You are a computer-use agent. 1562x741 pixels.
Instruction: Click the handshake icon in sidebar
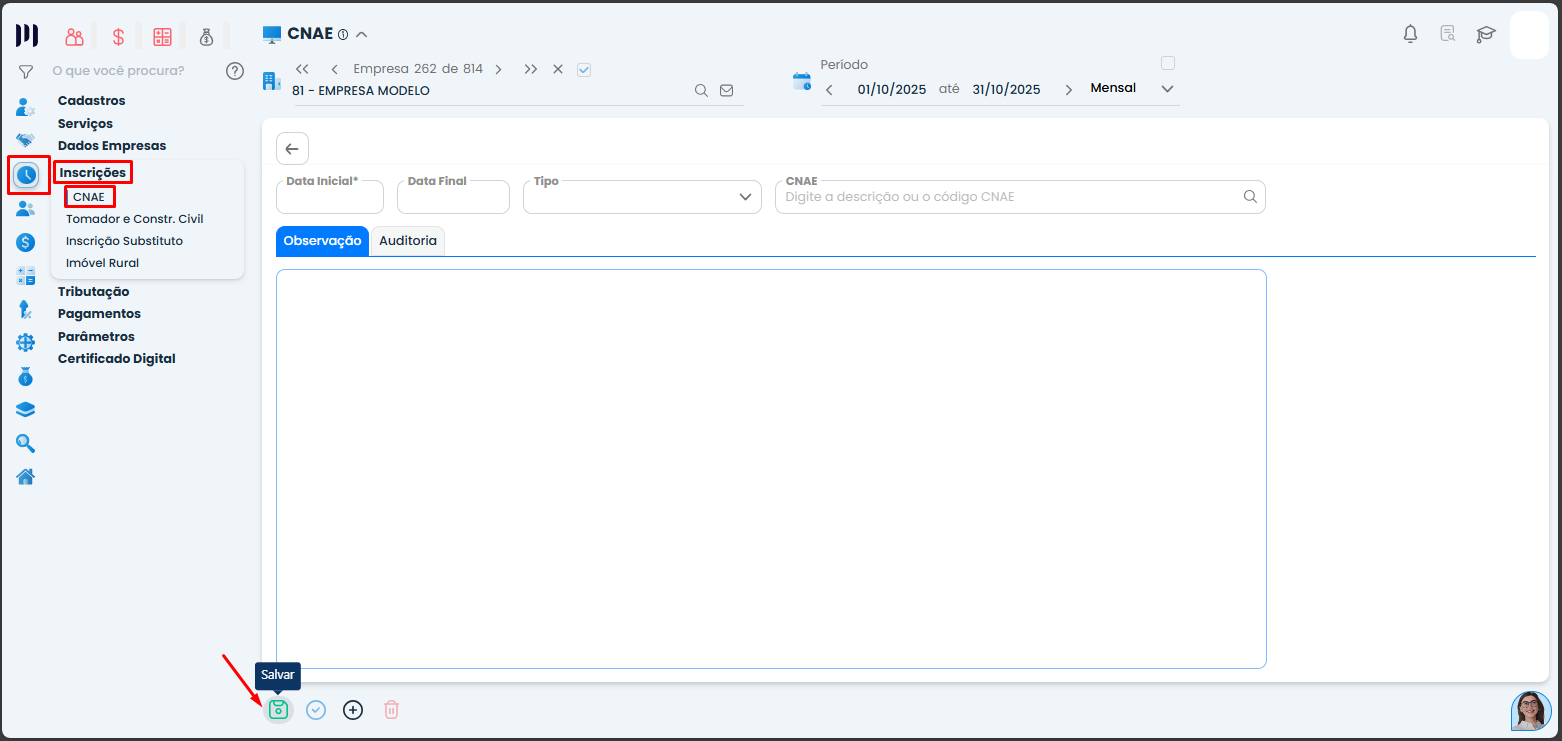coord(26,140)
